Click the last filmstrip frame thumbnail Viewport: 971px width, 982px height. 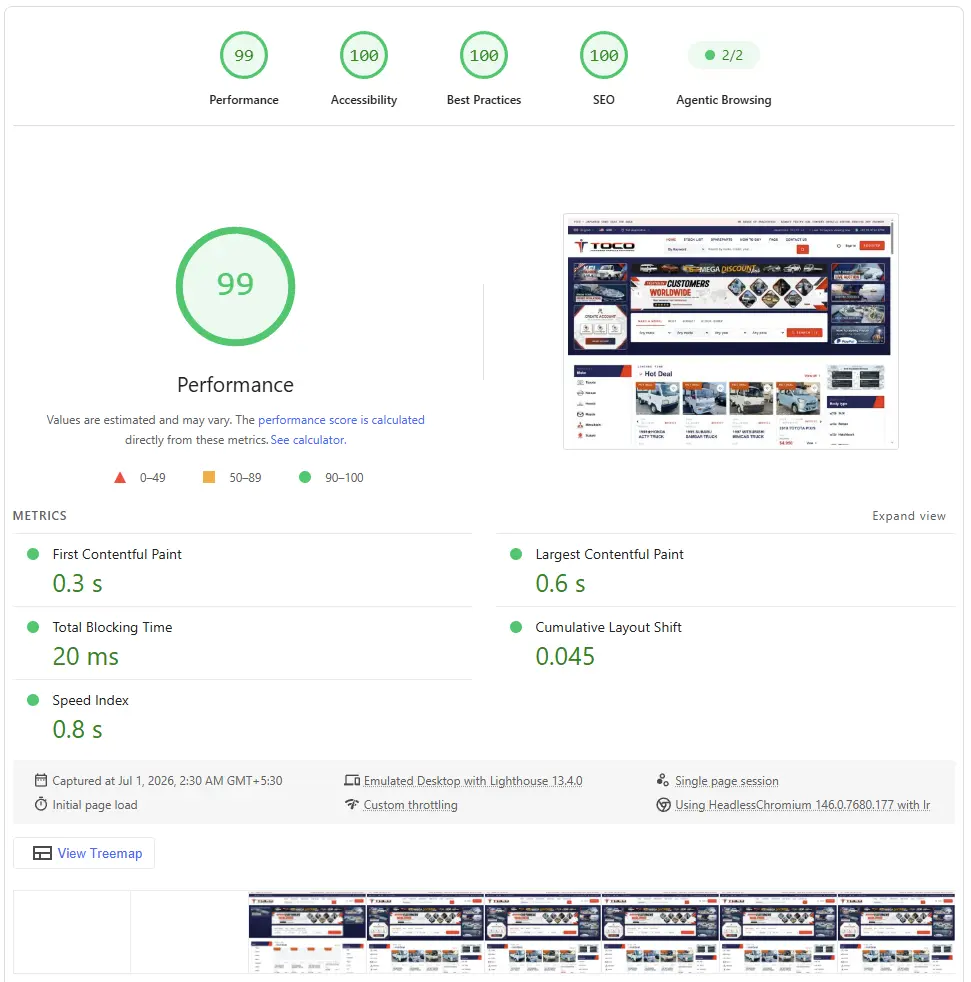point(896,933)
